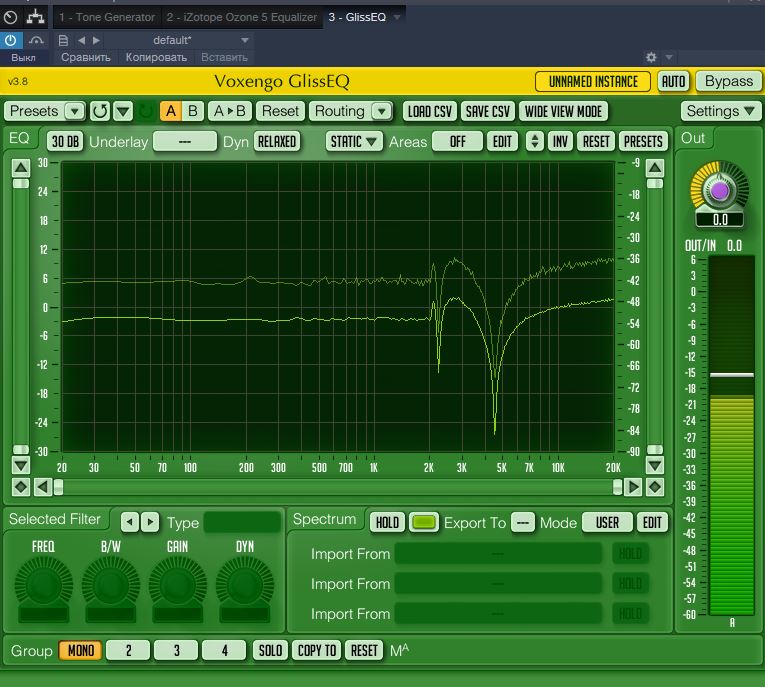Change the Dyn RELAXED mode selector
Screen dimensions: 765x687
click(x=277, y=141)
